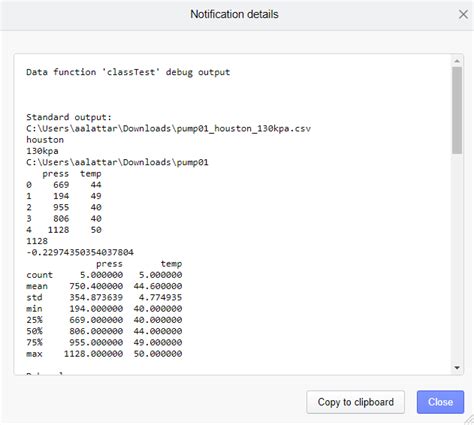474x425 pixels.
Task: Click the 'Data function 'classTest' debug output' line
Action: click(x=128, y=72)
